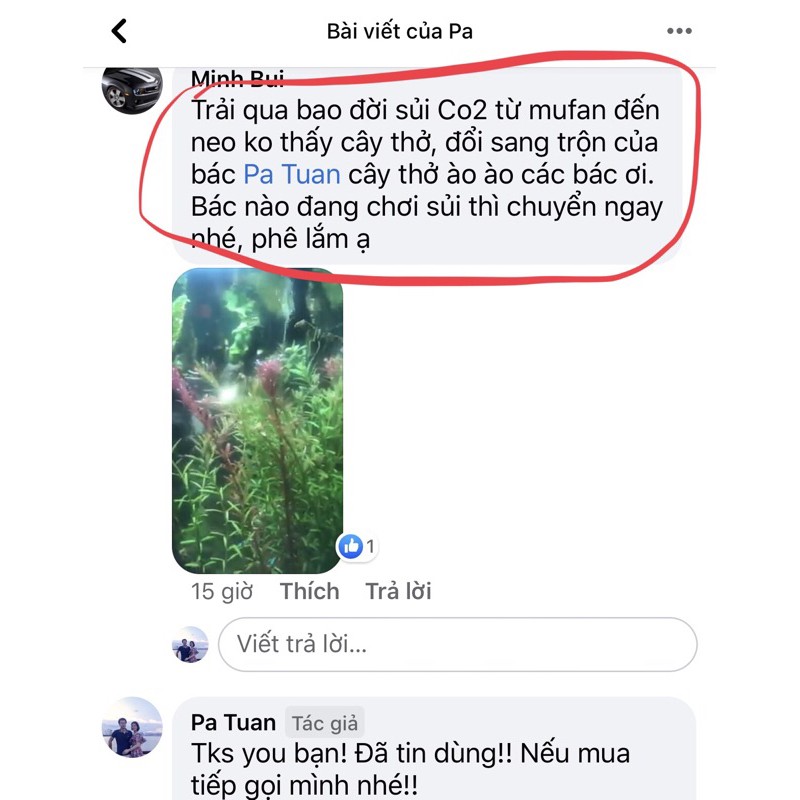800x800 pixels.
Task: Tap the blue like reaction icon
Action: tap(351, 547)
